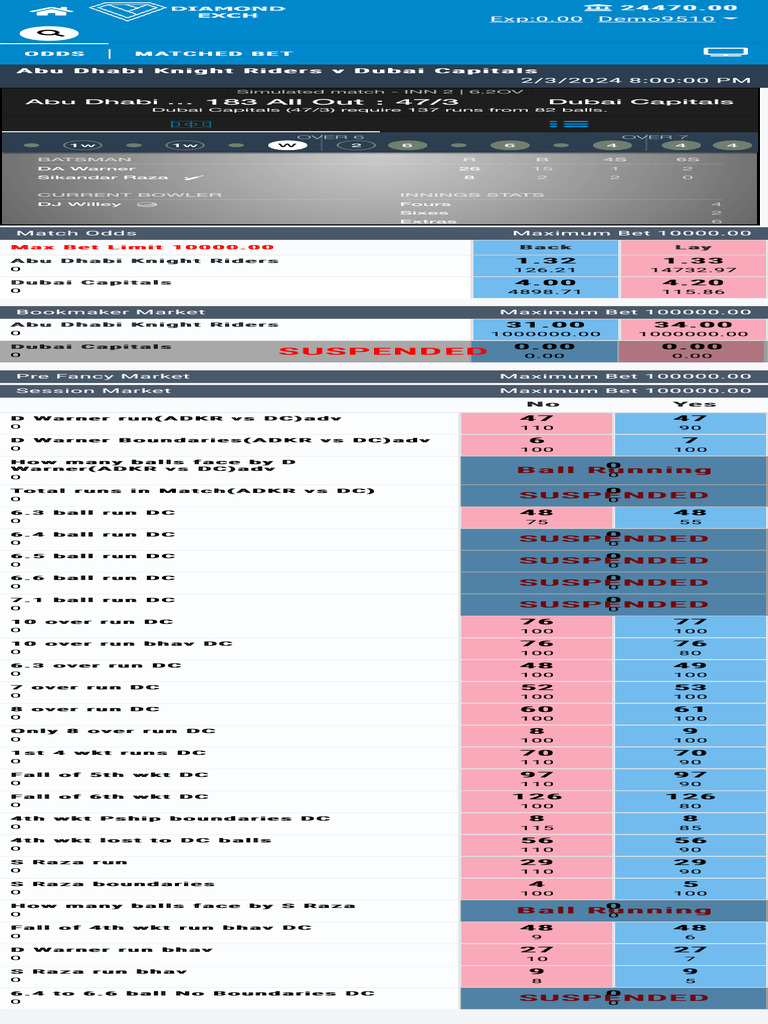Select No 47 for D Warner run adv
This screenshot has width=768, height=1024.
(537, 423)
